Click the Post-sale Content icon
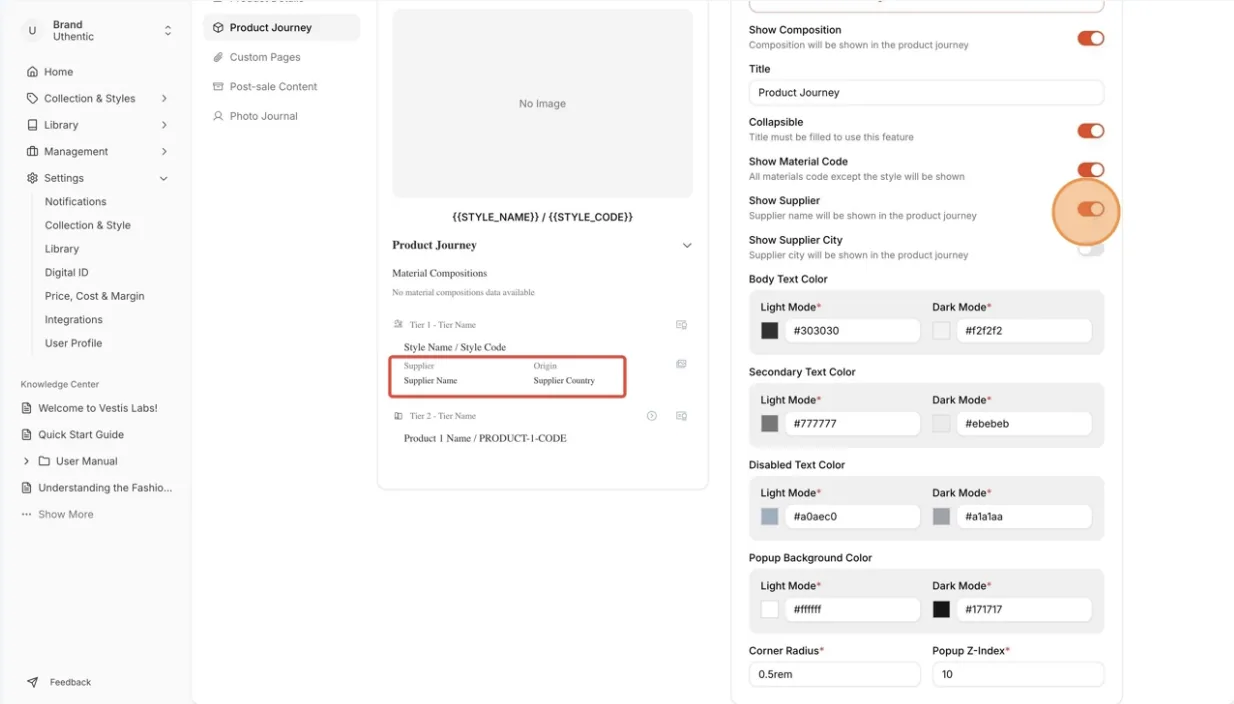The width and height of the screenshot is (1234, 704). (218, 87)
